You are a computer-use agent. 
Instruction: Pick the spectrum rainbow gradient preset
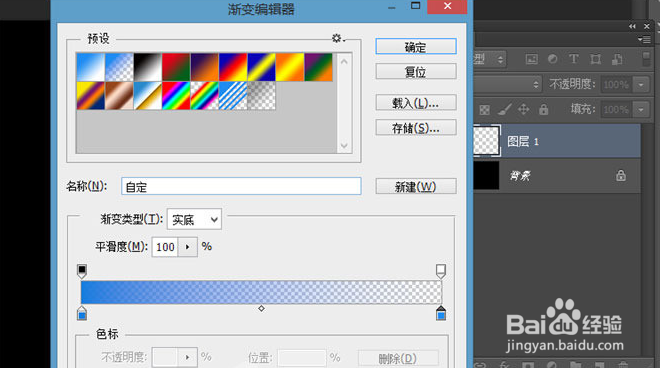[176, 96]
